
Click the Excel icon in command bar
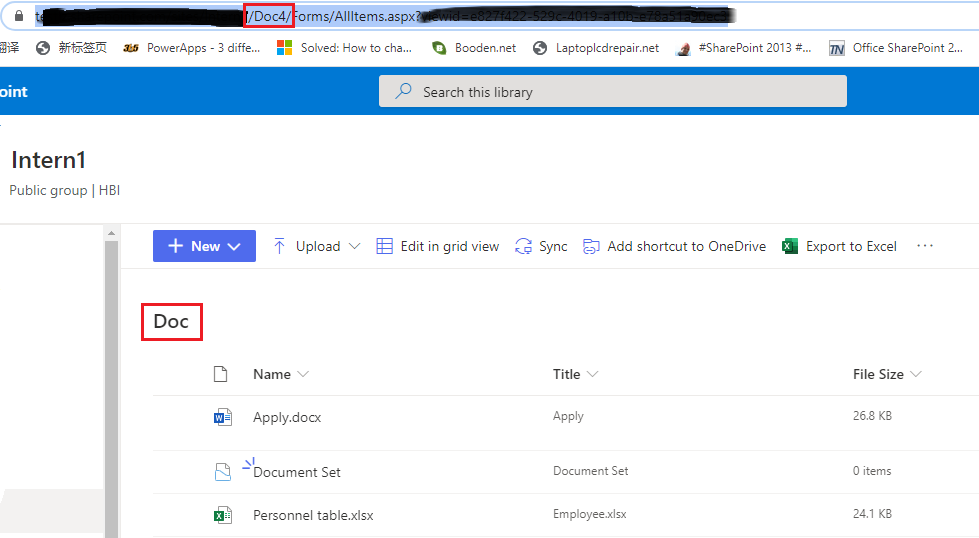point(790,246)
